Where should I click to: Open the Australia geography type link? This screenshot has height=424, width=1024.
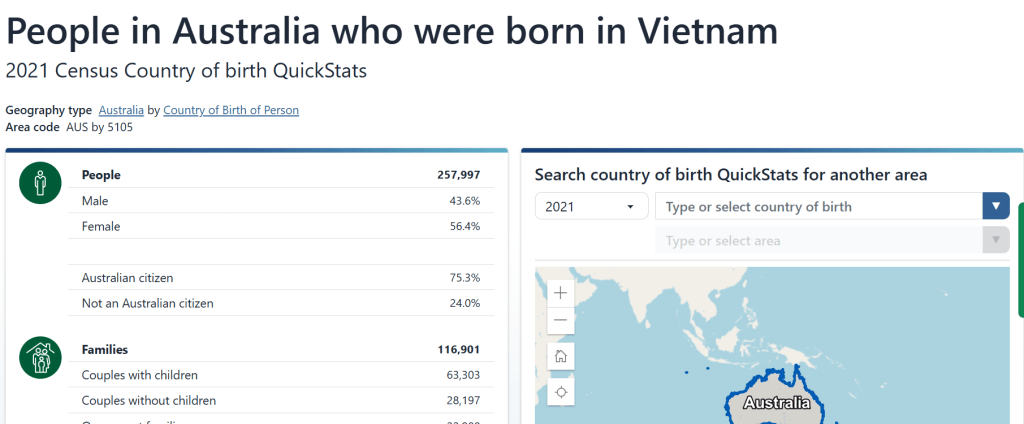121,110
